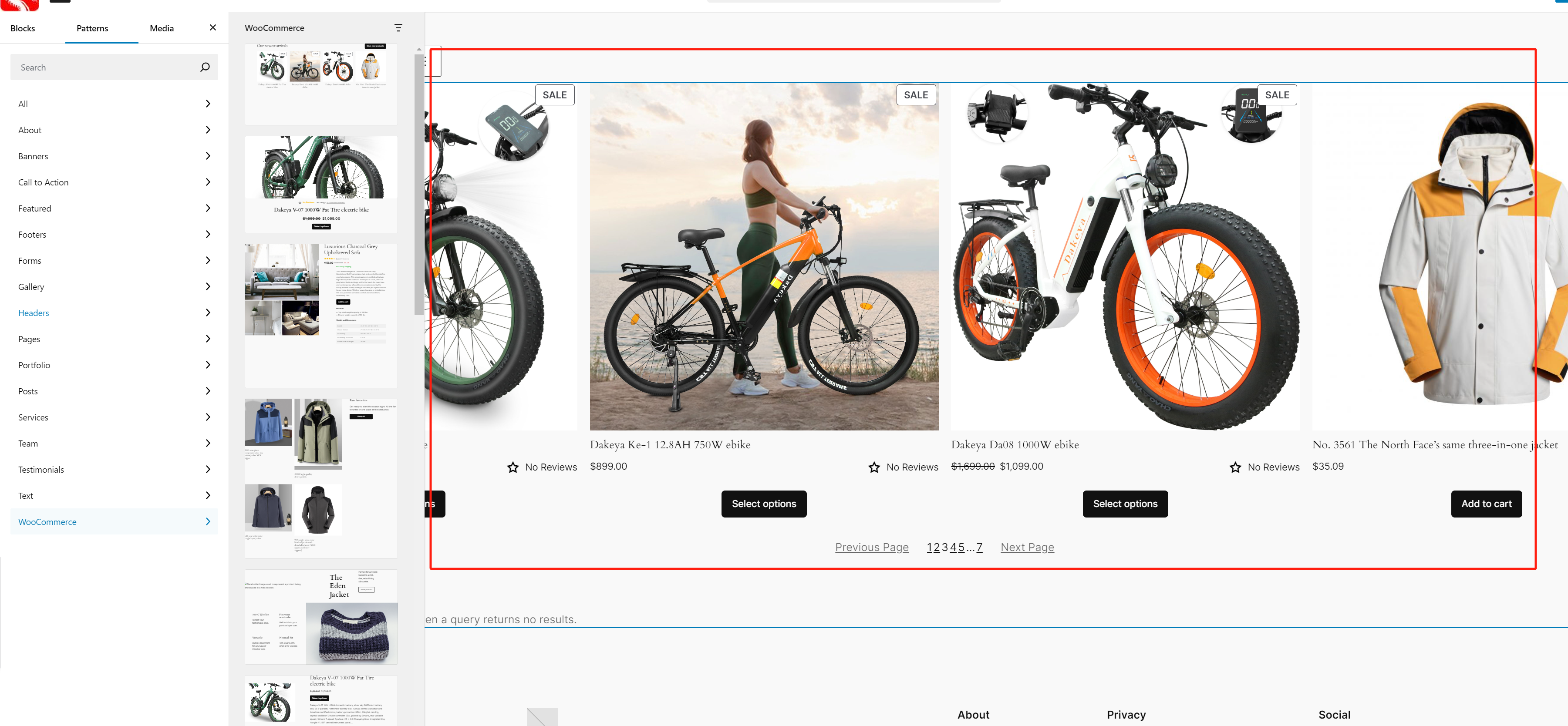
Task: Switch to the Blocks tab
Action: 23,28
